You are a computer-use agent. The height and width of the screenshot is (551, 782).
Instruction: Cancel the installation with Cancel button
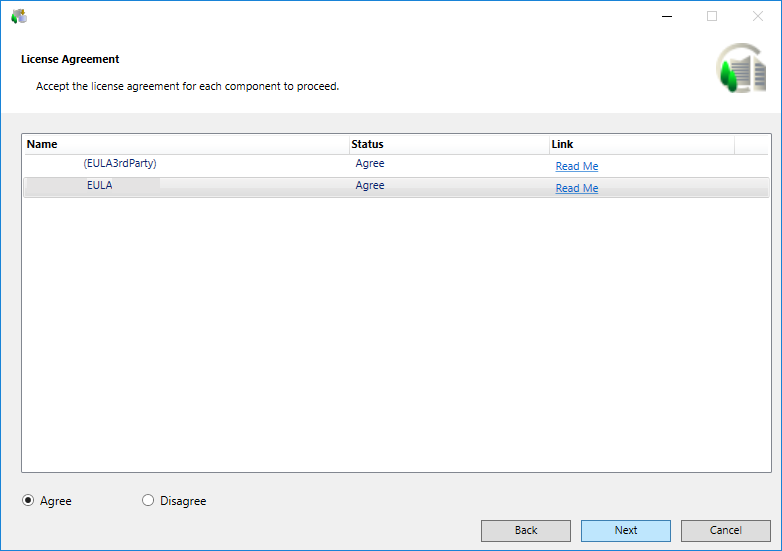pos(725,530)
